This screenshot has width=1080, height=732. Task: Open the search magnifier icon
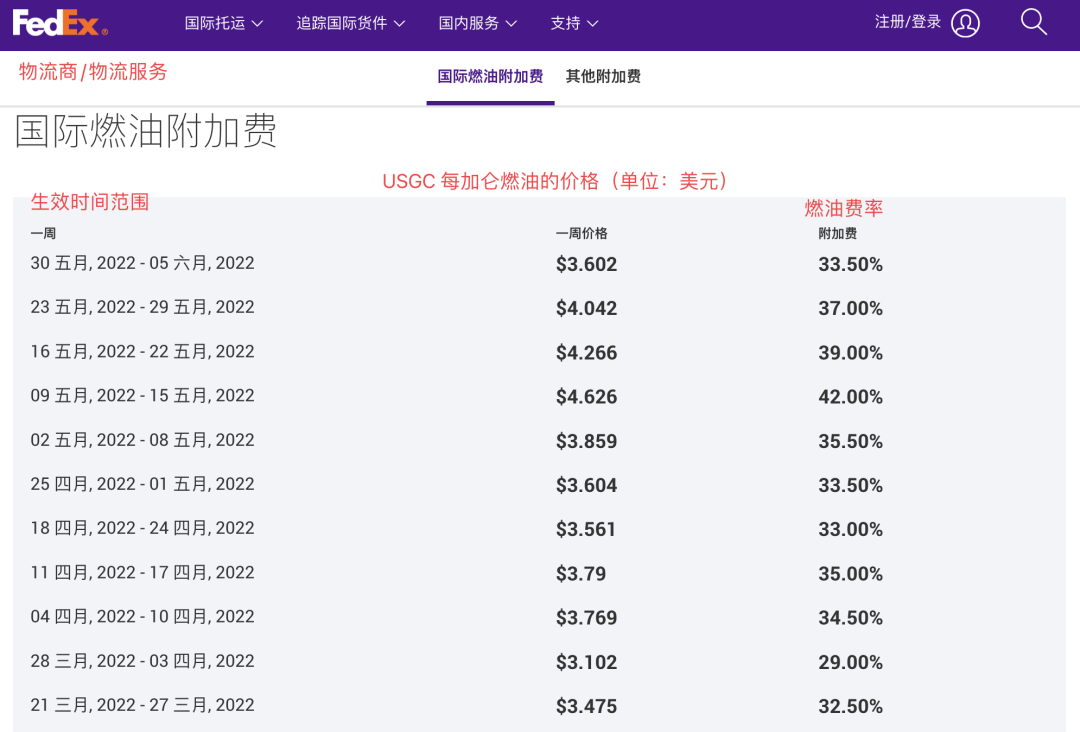click(x=1034, y=21)
